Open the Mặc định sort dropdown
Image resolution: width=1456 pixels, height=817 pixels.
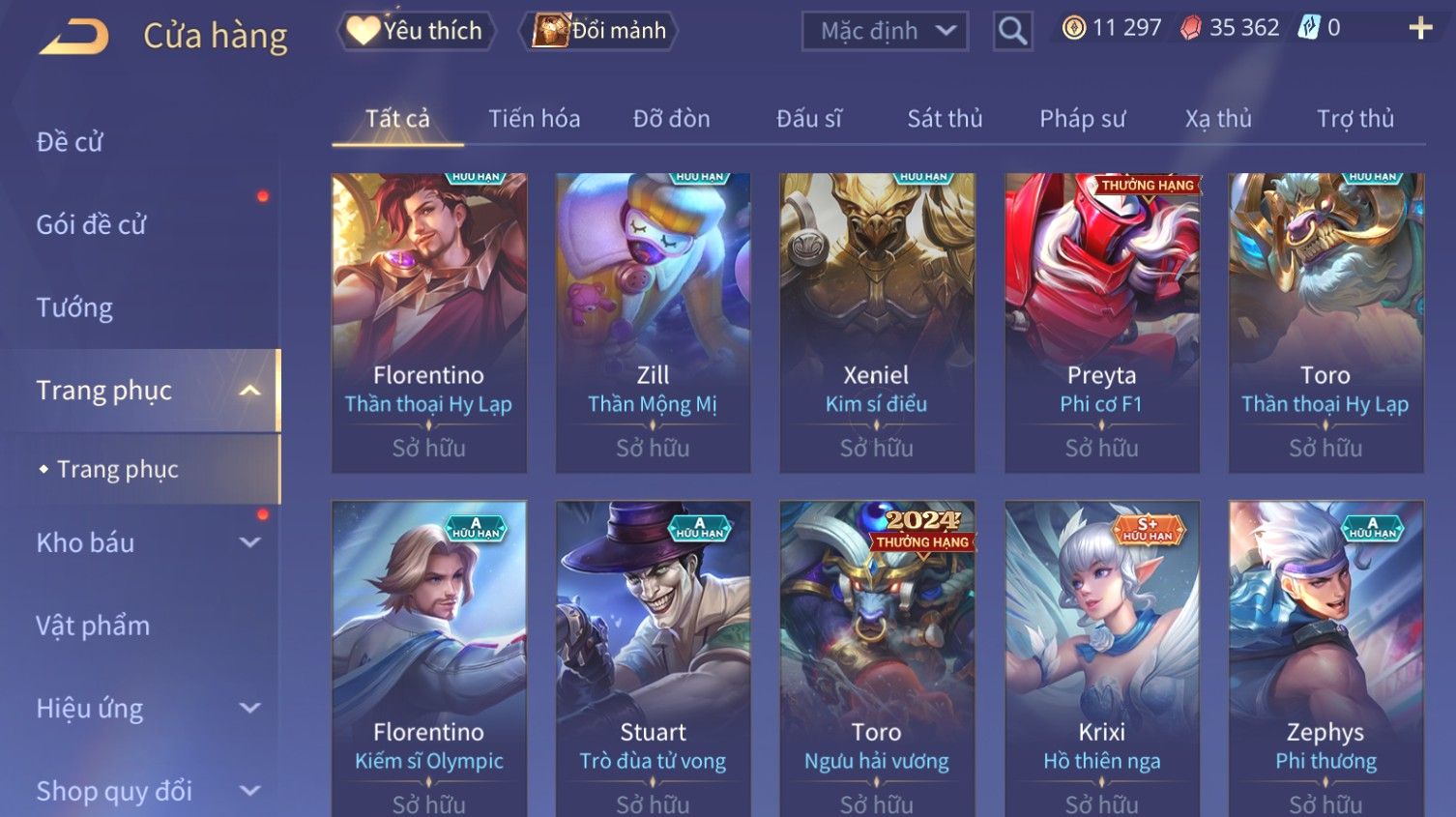[885, 31]
